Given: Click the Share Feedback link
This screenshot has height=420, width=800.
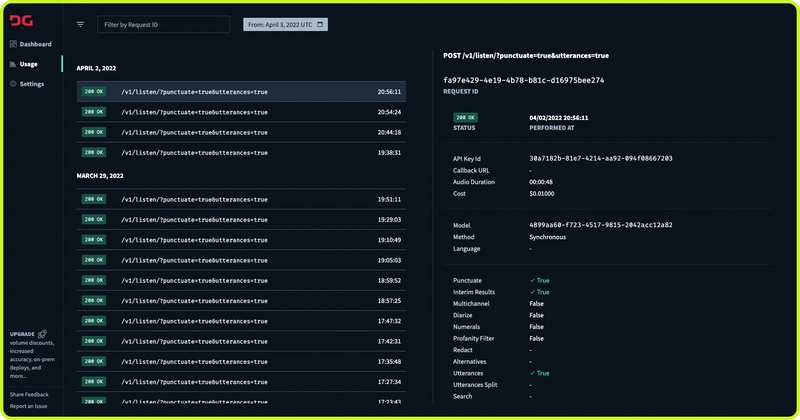Looking at the screenshot, I should point(29,395).
